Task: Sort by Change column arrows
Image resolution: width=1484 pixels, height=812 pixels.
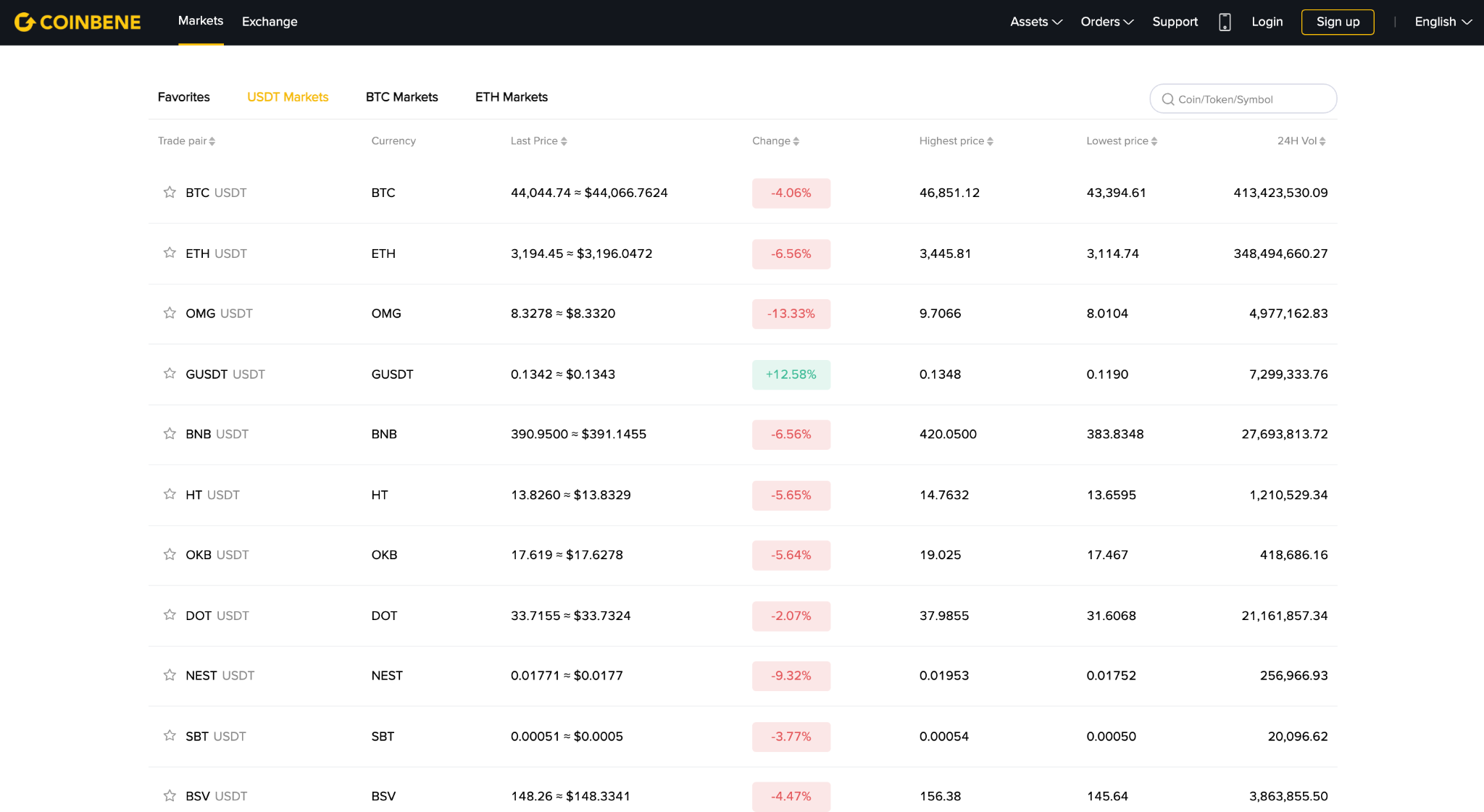Action: click(x=796, y=141)
